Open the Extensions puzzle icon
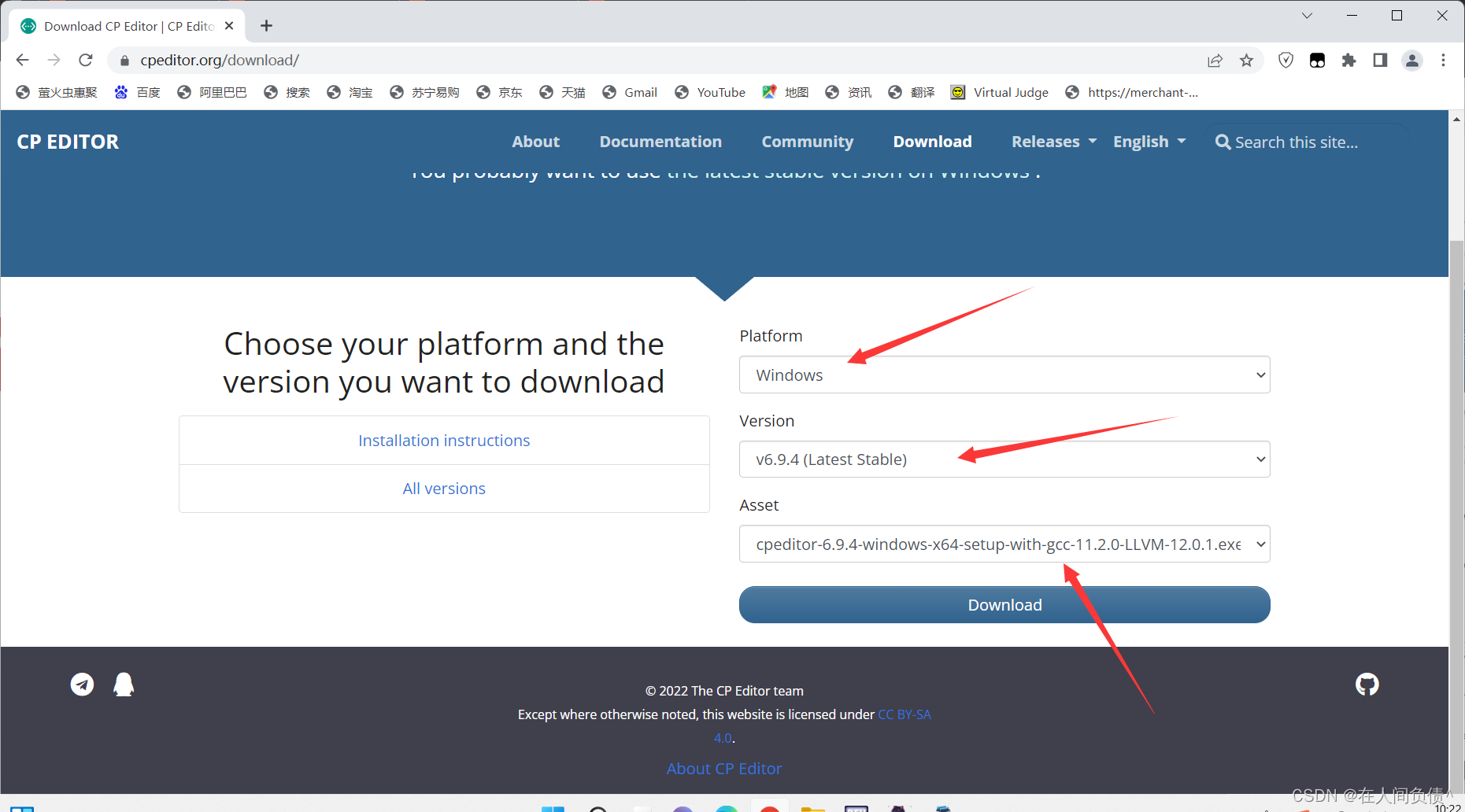This screenshot has height=812, width=1465. point(1349,61)
